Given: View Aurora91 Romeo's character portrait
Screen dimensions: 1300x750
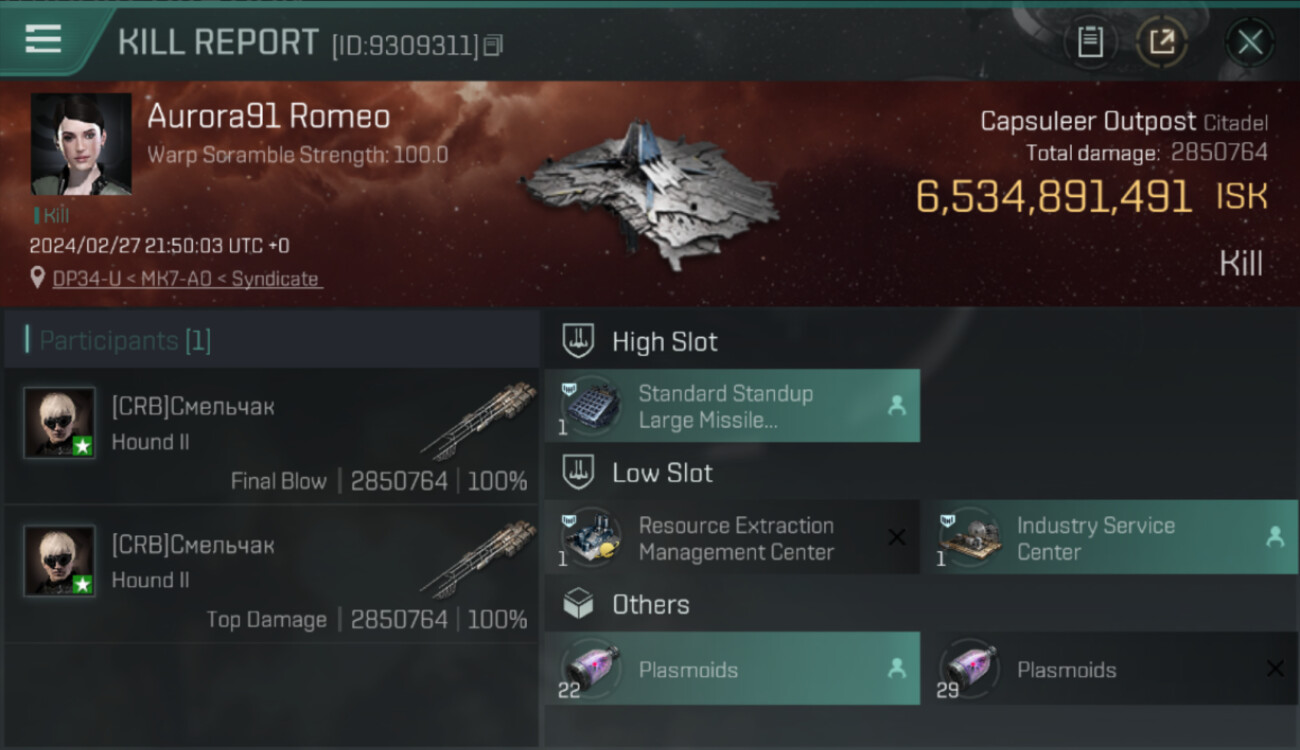Looking at the screenshot, I should (81, 144).
